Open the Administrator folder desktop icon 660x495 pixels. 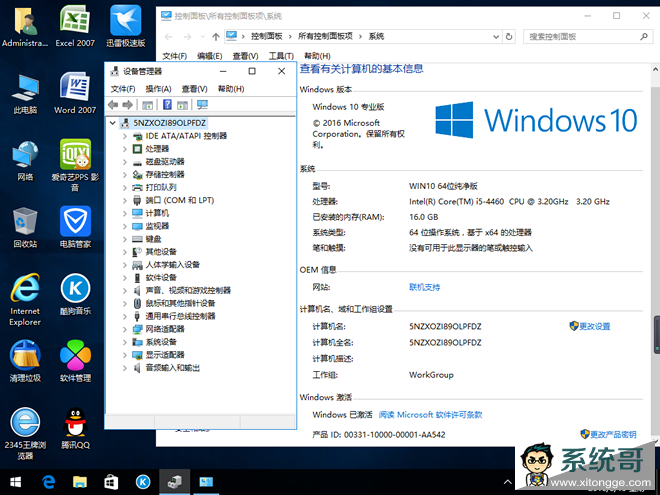click(x=25, y=26)
